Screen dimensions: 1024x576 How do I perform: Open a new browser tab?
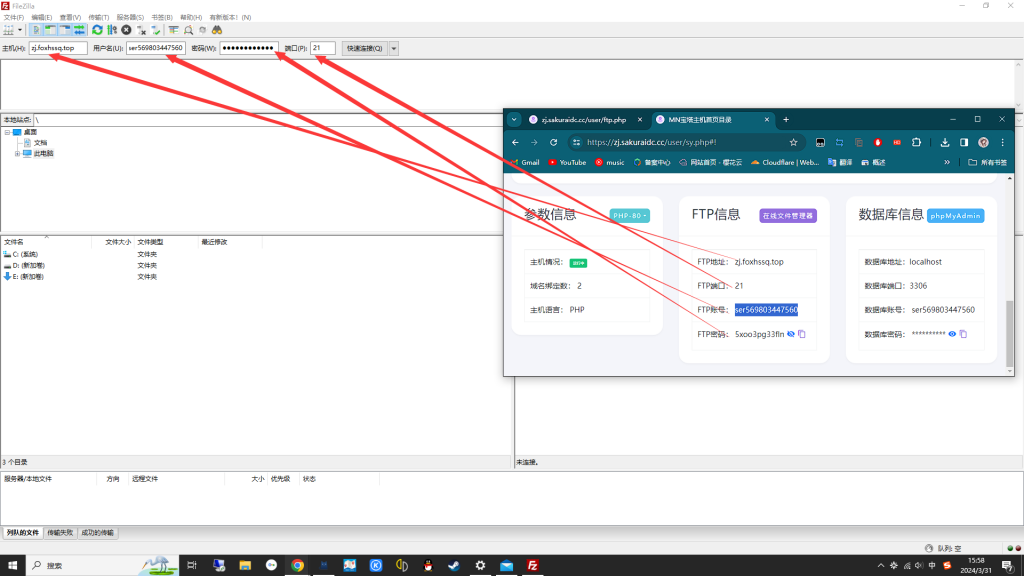click(x=786, y=120)
